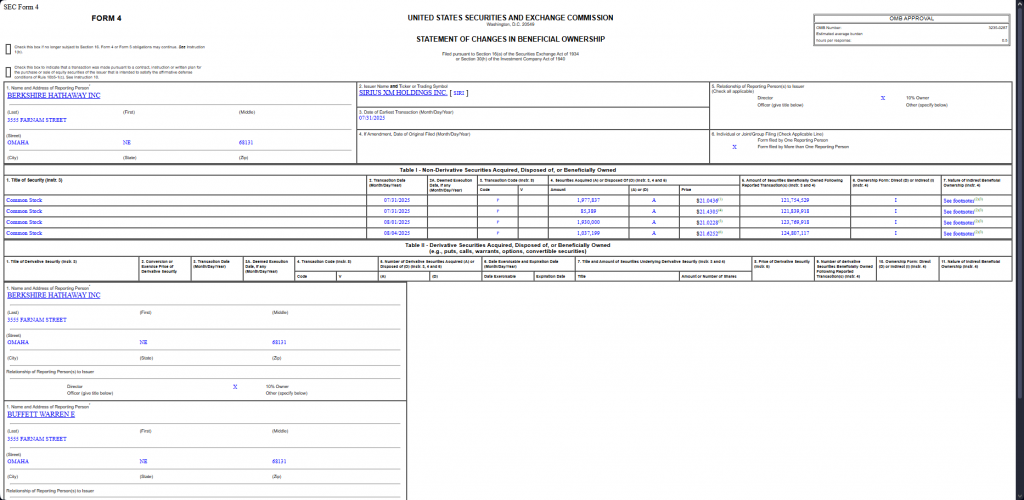Click the Table II derivative securities heading
The height and width of the screenshot is (500, 1024).
coord(507,248)
